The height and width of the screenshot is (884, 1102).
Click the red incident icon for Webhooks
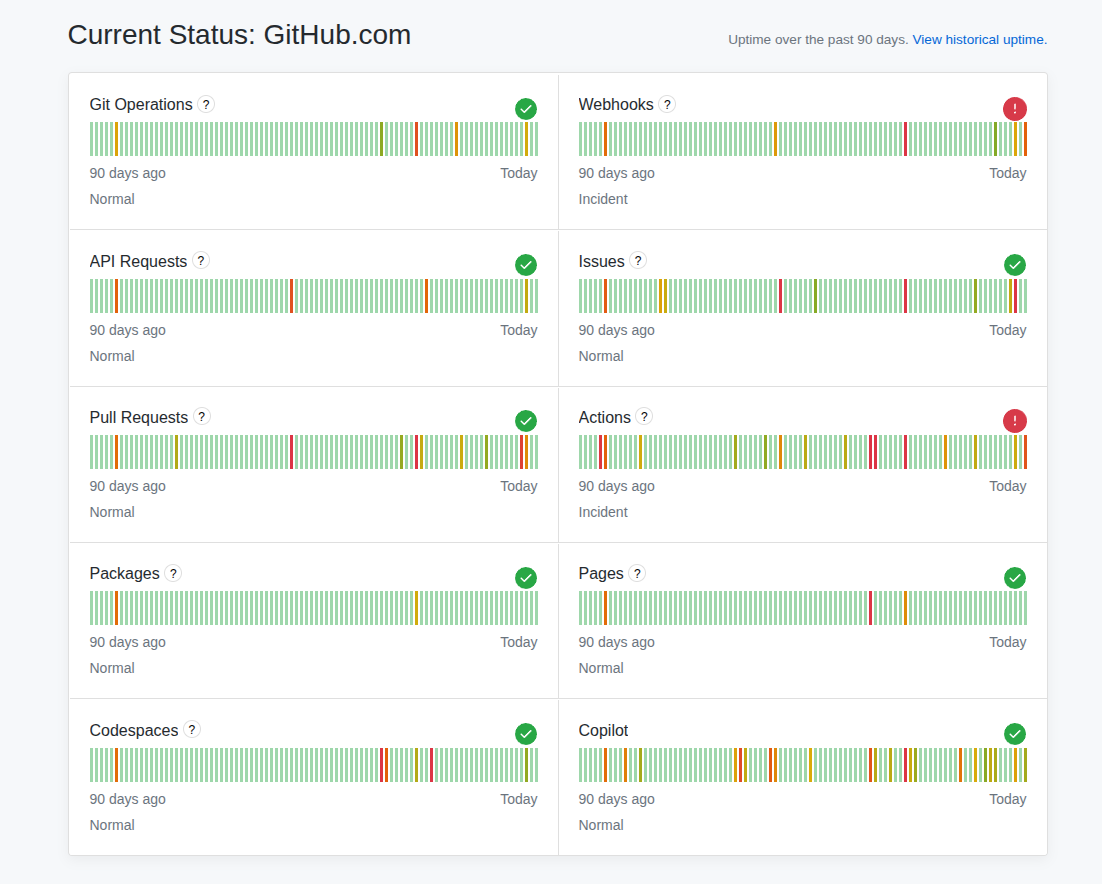[1015, 109]
